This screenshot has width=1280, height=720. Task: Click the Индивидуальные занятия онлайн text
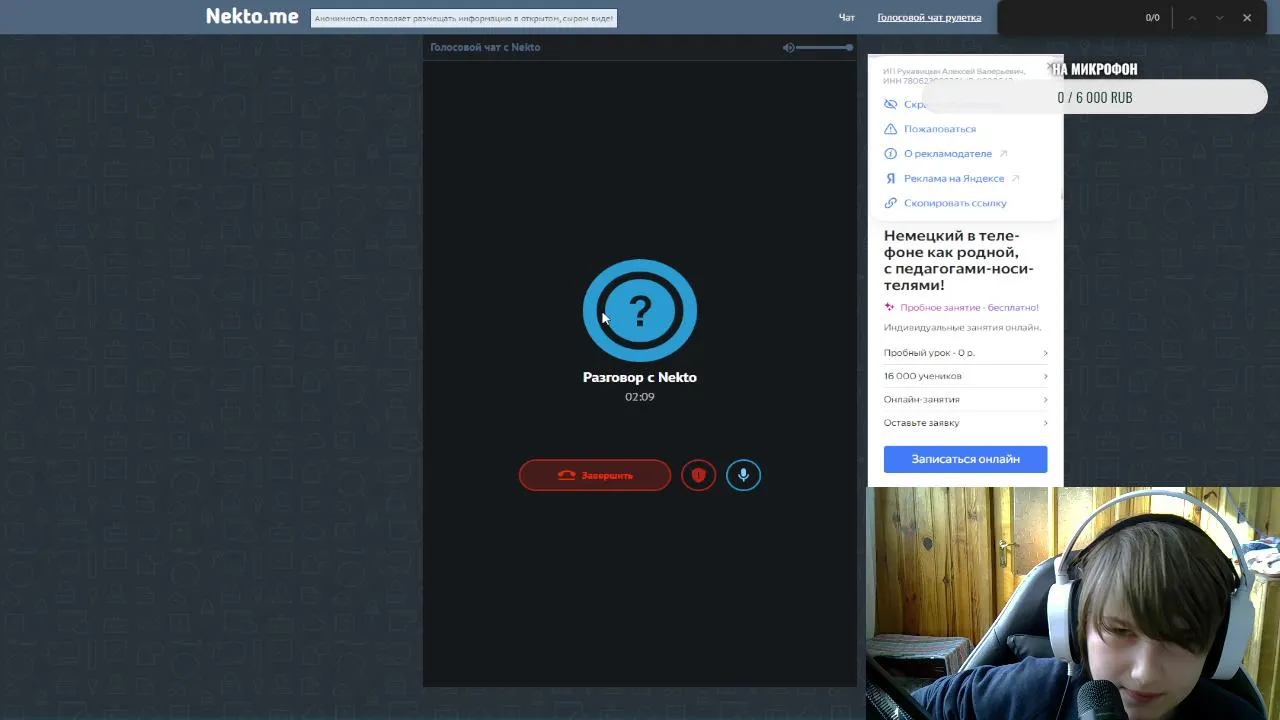pos(962,327)
